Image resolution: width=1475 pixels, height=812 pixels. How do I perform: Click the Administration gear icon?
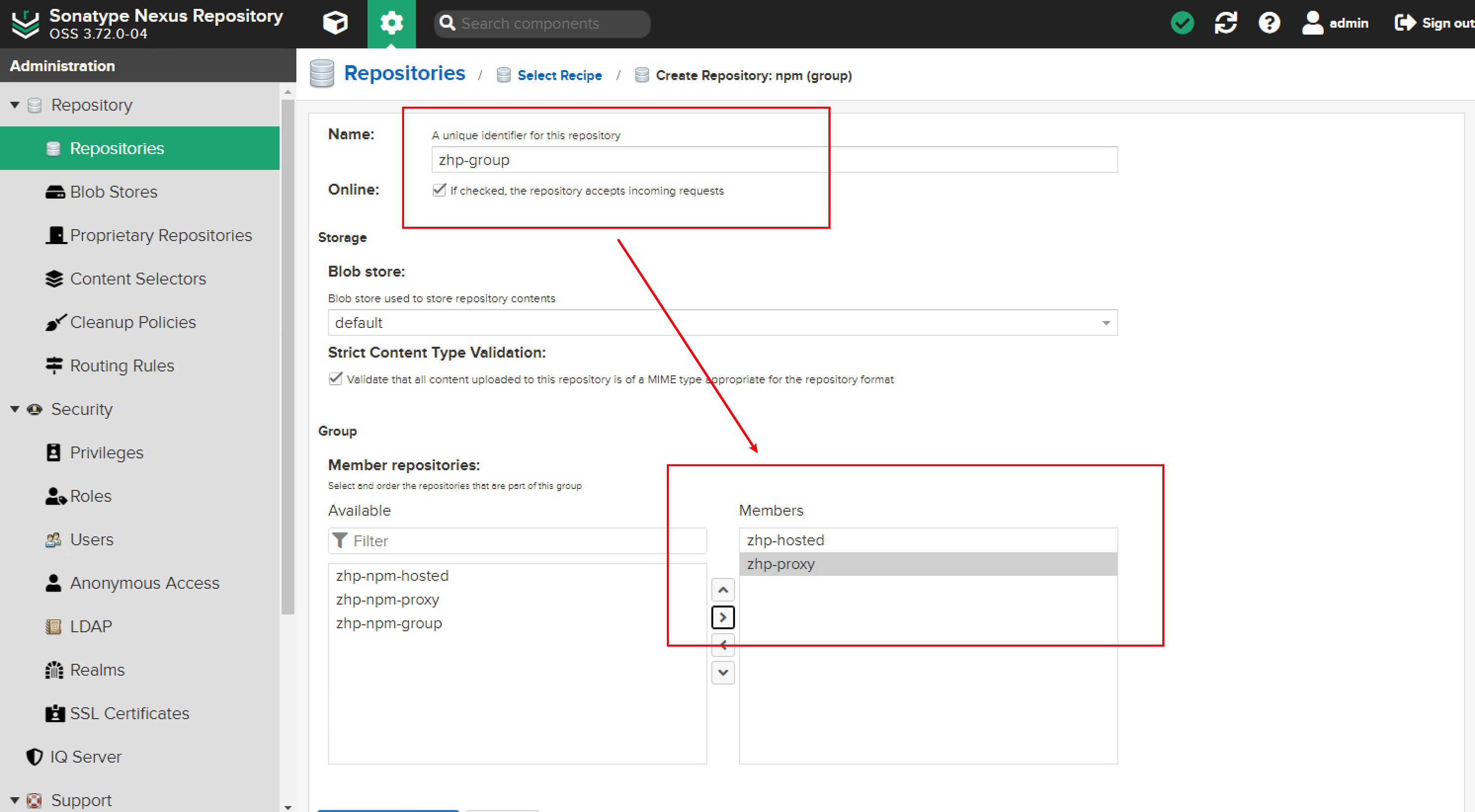(391, 24)
